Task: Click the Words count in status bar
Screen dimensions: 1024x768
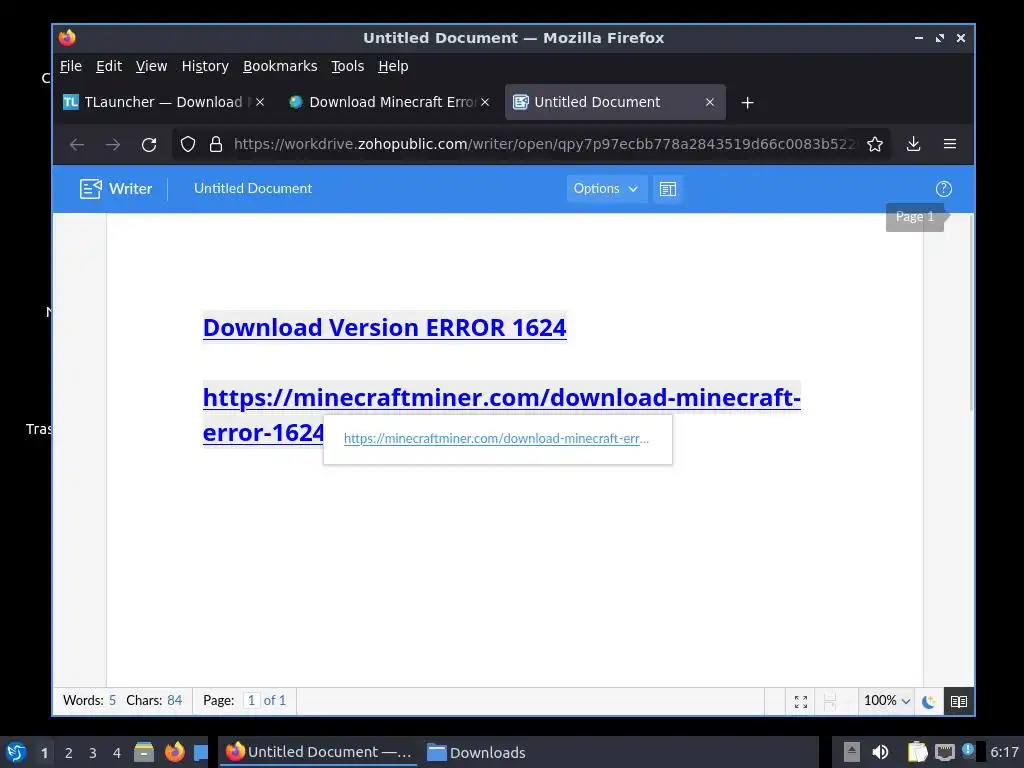Action: pos(89,700)
